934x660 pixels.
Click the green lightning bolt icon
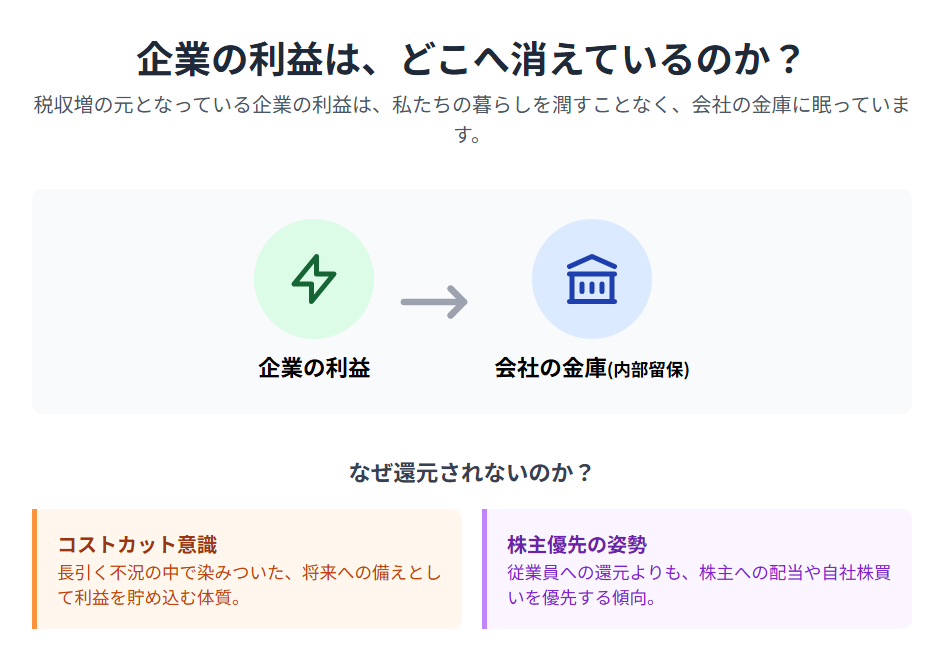click(x=314, y=279)
